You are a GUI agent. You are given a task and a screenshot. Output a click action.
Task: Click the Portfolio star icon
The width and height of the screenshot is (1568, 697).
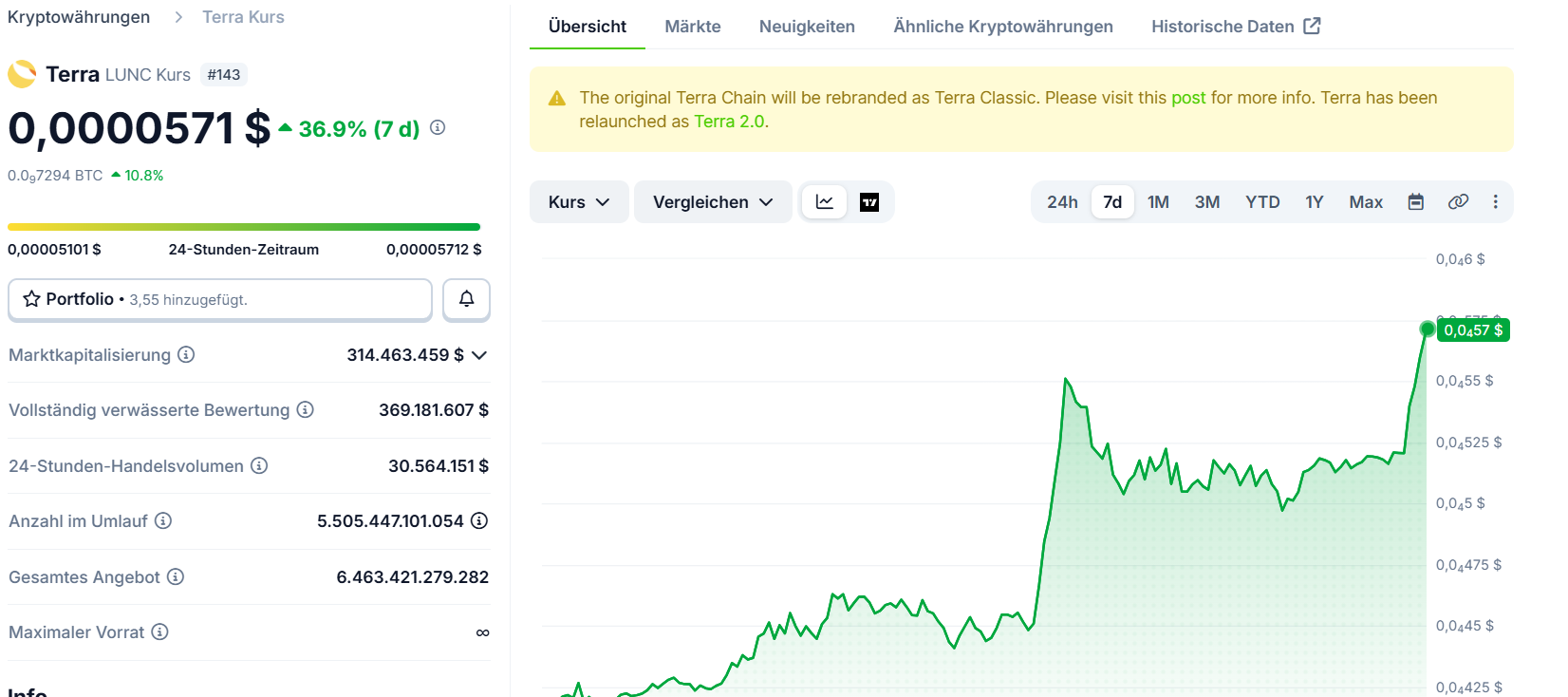click(x=31, y=299)
